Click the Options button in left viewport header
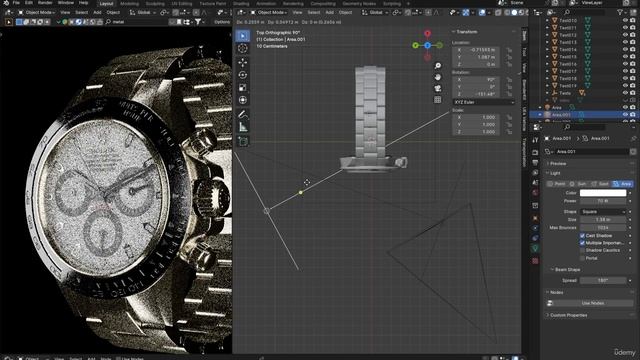Image resolution: width=640 pixels, height=360 pixels. pos(222,22)
